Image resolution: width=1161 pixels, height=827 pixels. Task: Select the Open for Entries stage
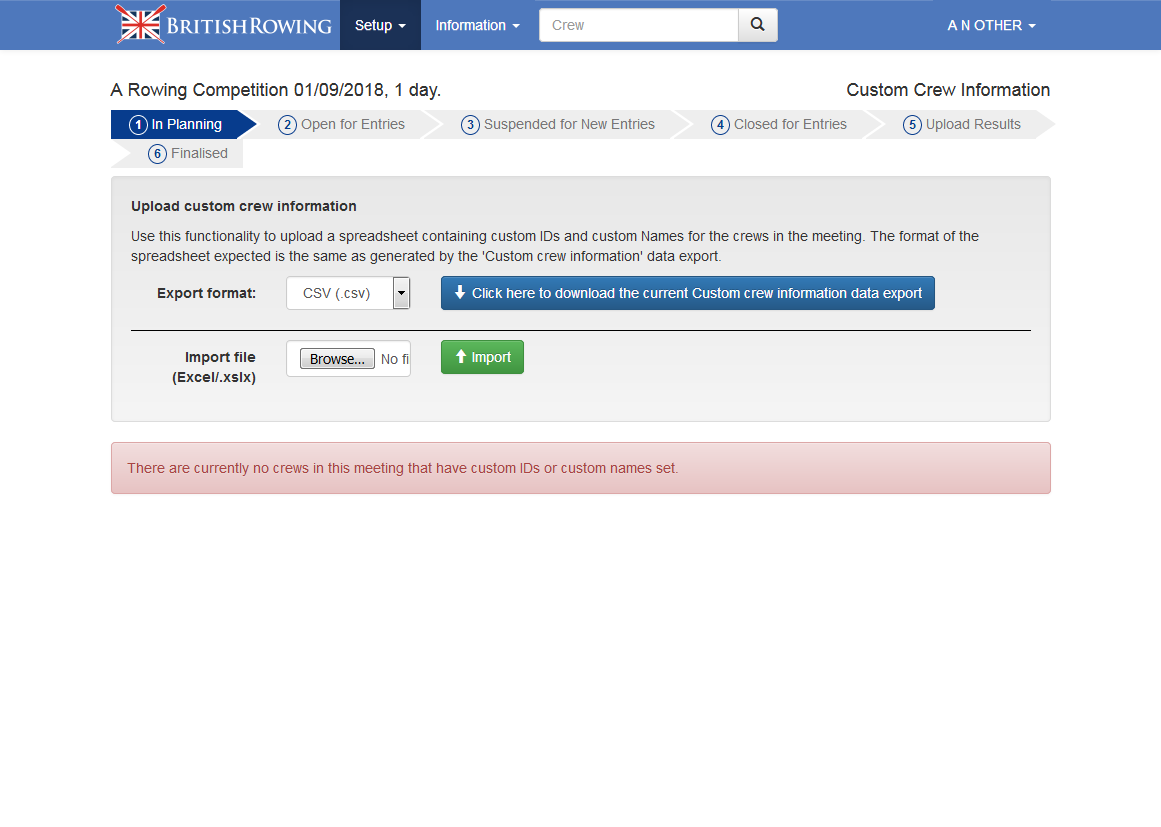pos(352,125)
